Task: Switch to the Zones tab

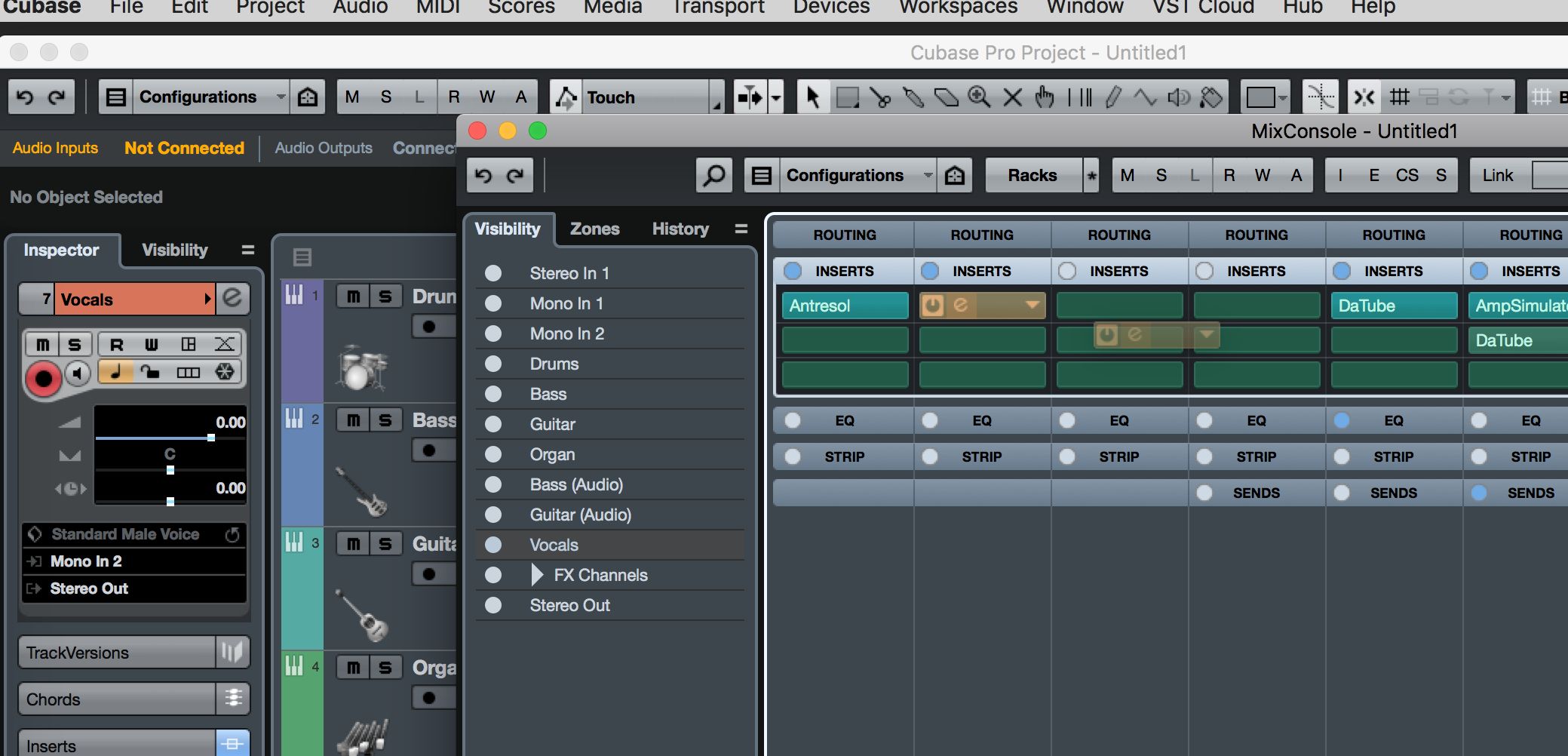Action: (594, 229)
